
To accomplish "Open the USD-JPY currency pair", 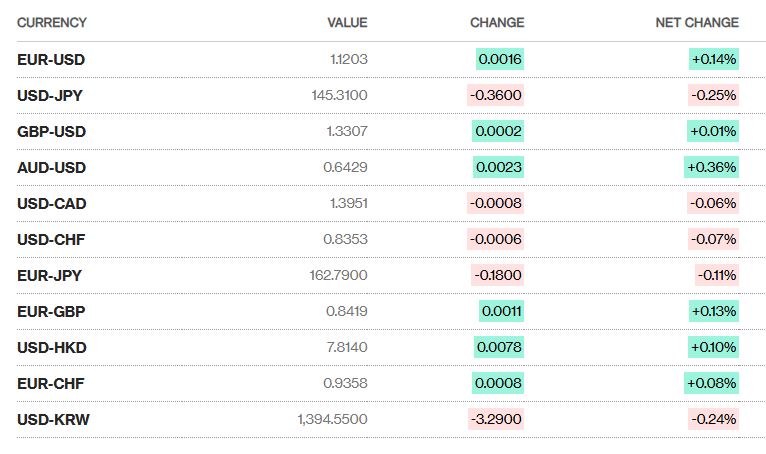I will coord(50,95).
